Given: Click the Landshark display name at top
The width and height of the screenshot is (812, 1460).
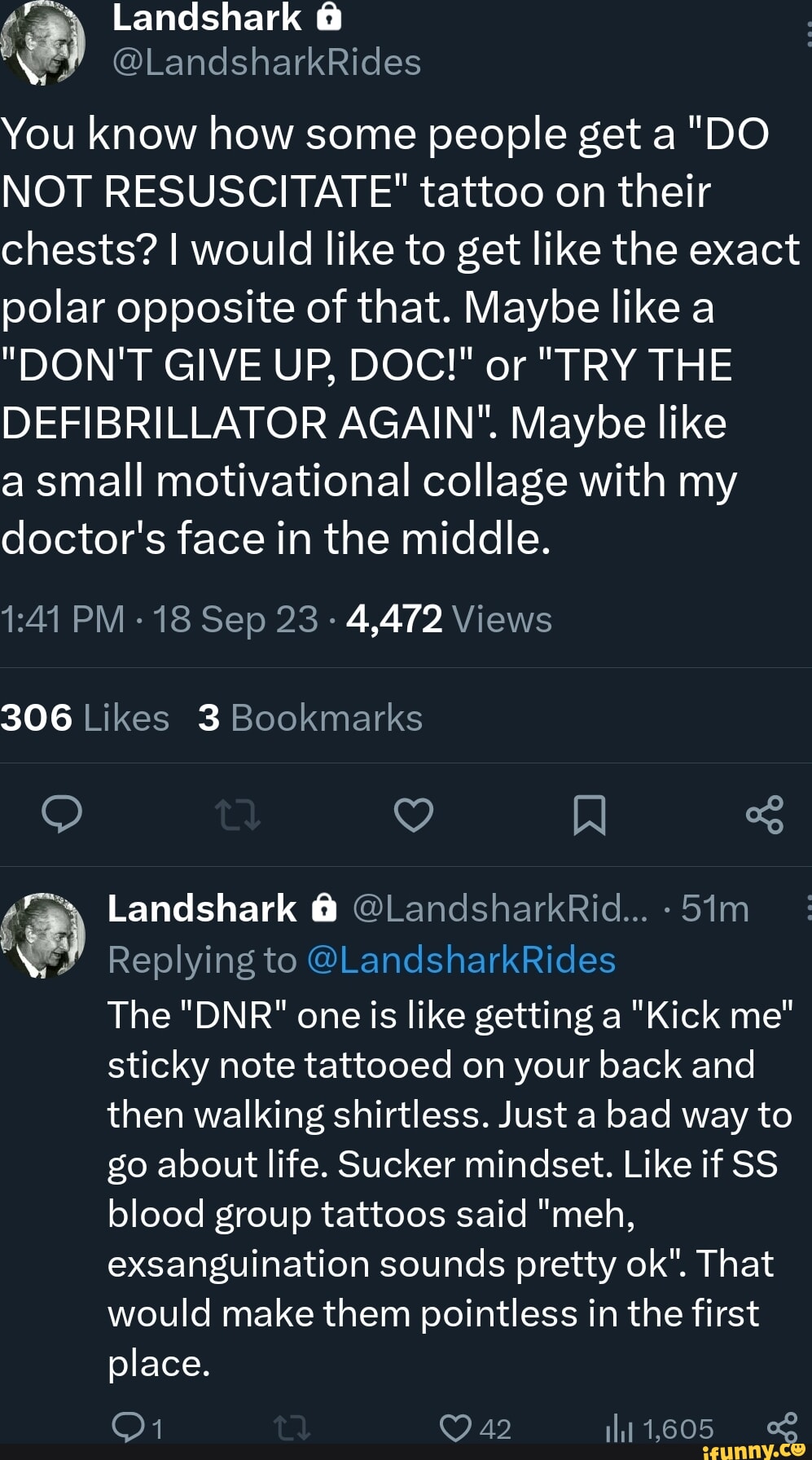Looking at the screenshot, I should 207,17.
